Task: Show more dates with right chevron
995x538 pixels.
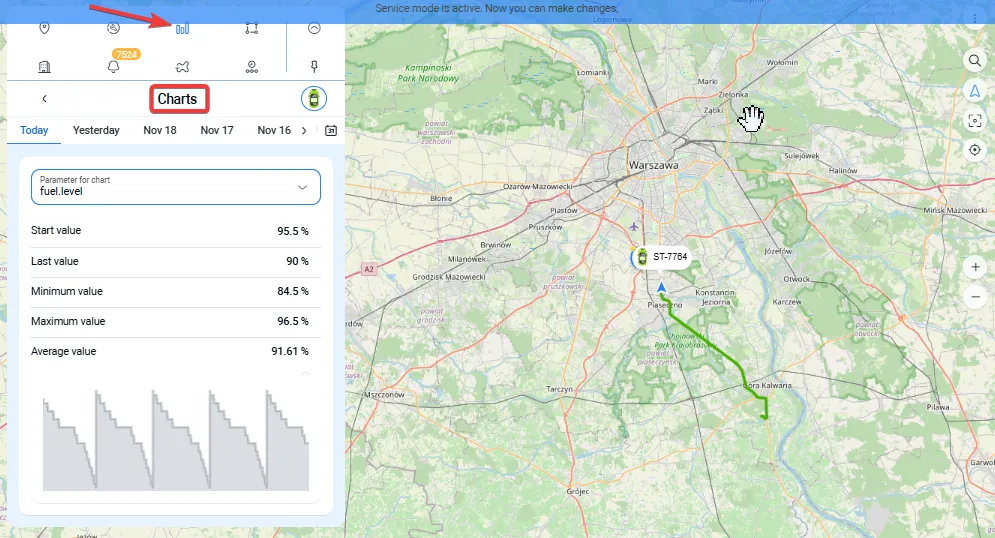Action: pyautogui.click(x=304, y=130)
